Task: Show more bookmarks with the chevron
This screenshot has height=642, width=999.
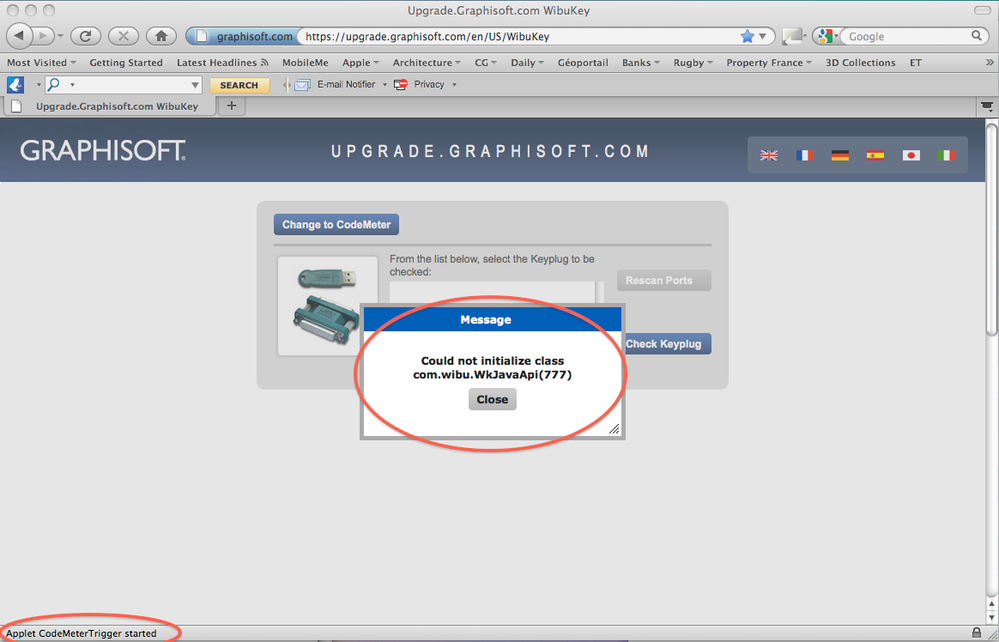Action: [x=989, y=62]
